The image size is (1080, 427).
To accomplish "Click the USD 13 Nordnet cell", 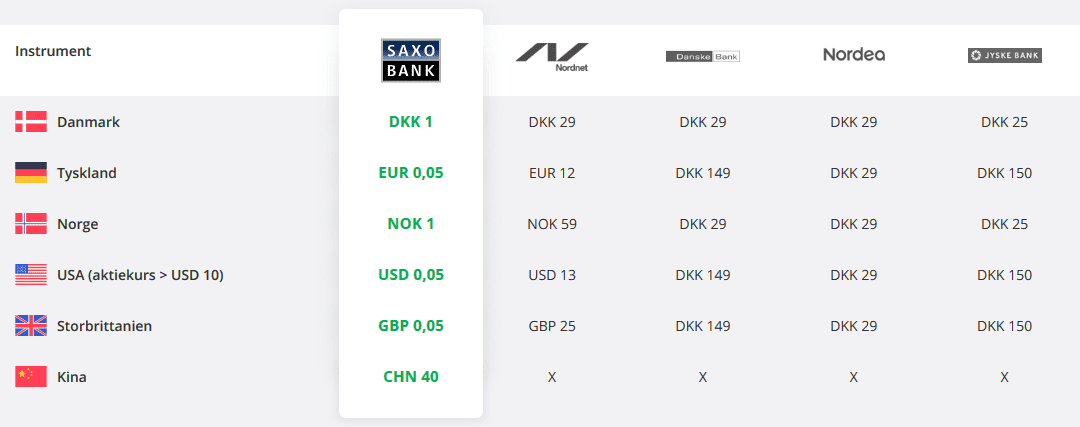I will pyautogui.click(x=552, y=275).
